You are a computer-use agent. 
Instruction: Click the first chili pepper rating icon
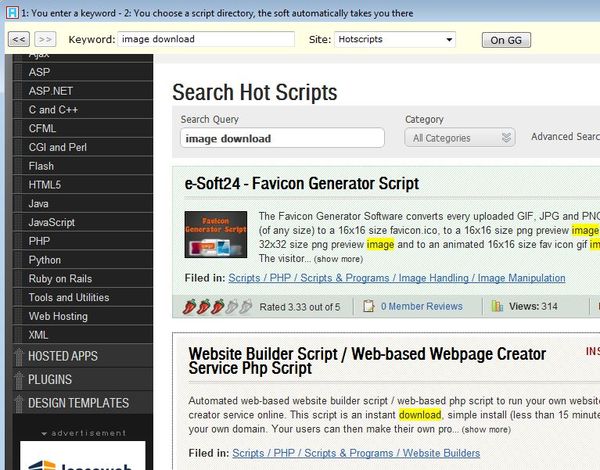point(189,307)
